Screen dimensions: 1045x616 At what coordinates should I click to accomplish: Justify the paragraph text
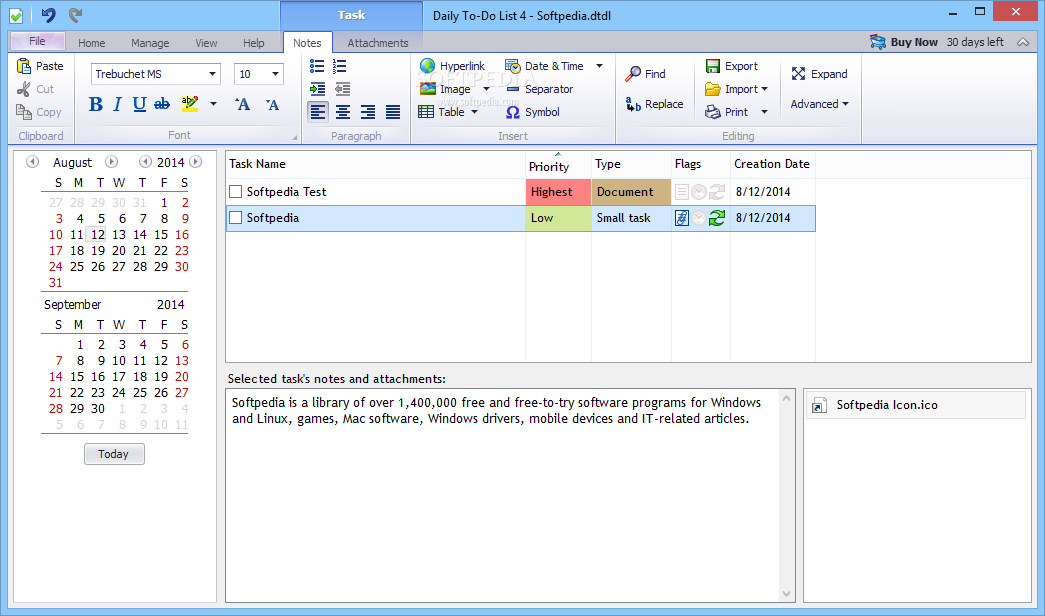click(393, 112)
